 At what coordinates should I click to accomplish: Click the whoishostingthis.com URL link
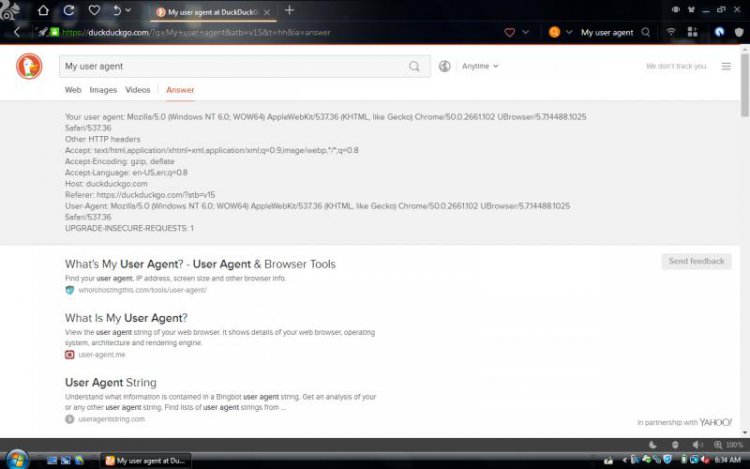[x=143, y=290]
